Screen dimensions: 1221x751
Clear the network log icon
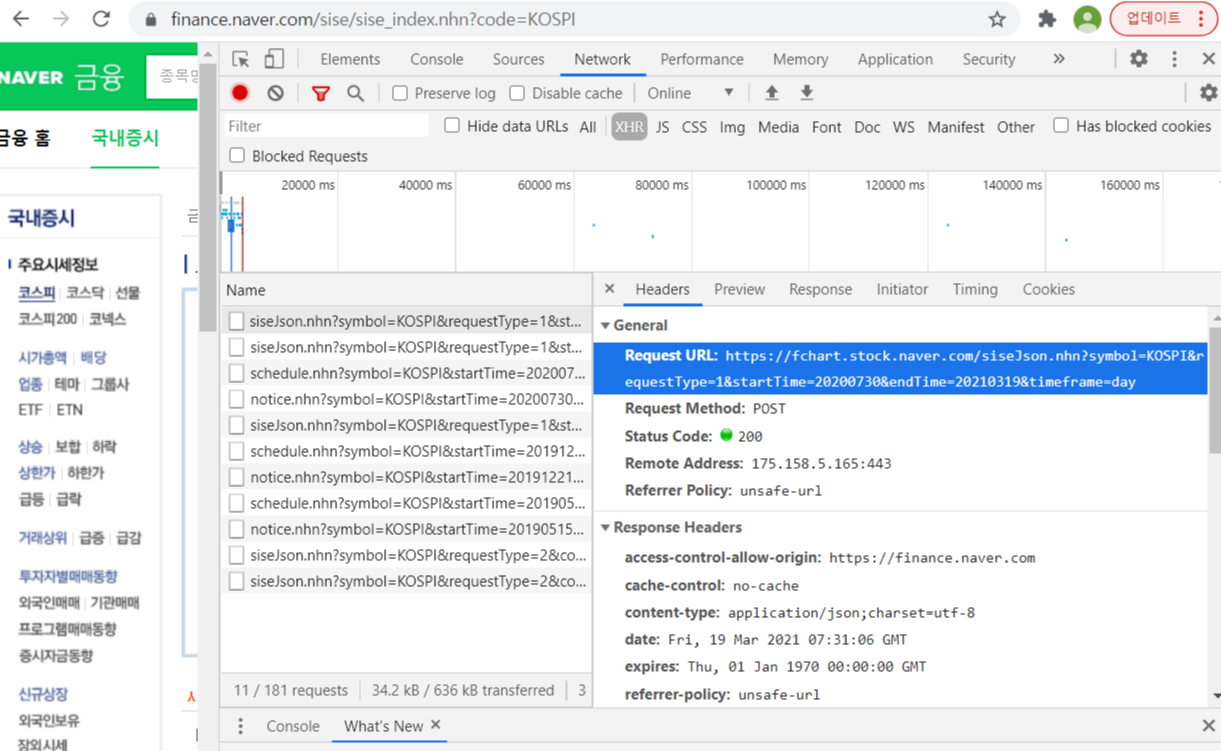point(275,93)
